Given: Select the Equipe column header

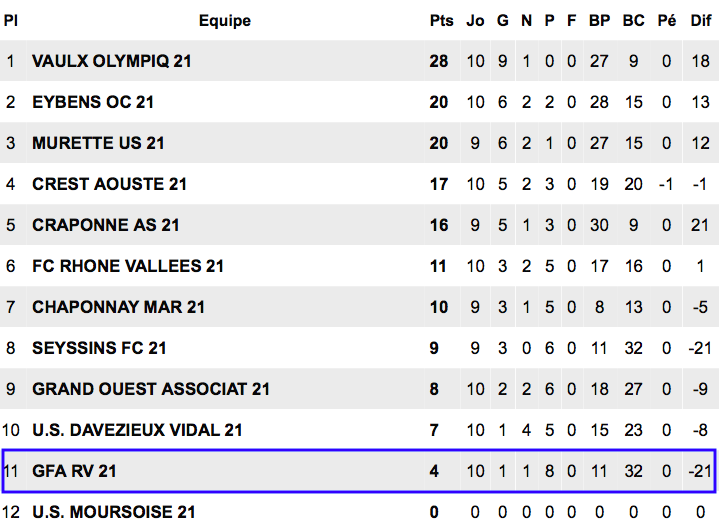Looking at the screenshot, I should pyautogui.click(x=225, y=21).
